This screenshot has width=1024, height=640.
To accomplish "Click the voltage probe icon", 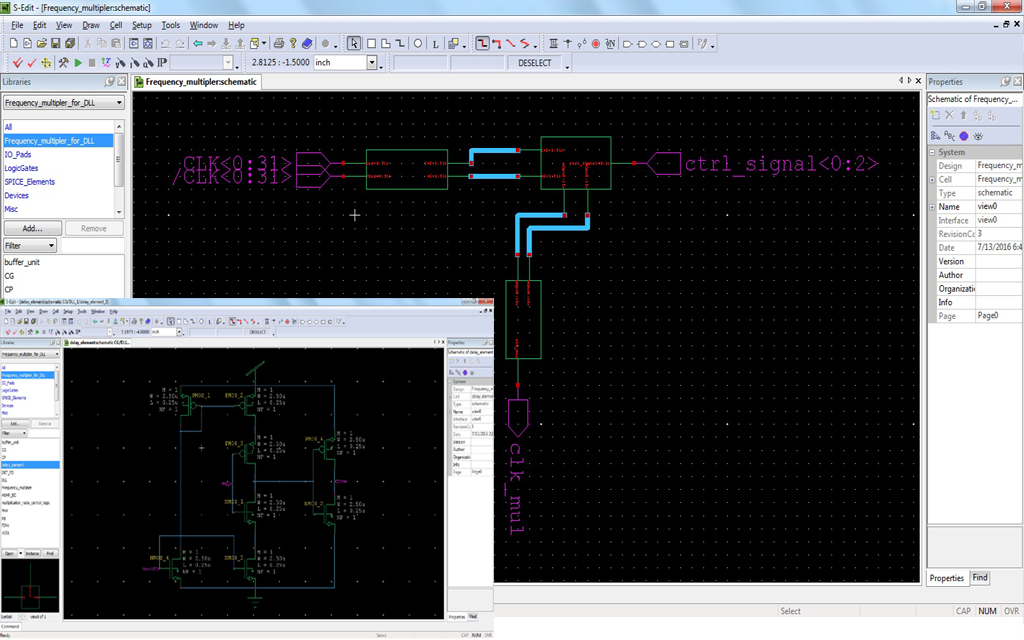I will coord(120,63).
